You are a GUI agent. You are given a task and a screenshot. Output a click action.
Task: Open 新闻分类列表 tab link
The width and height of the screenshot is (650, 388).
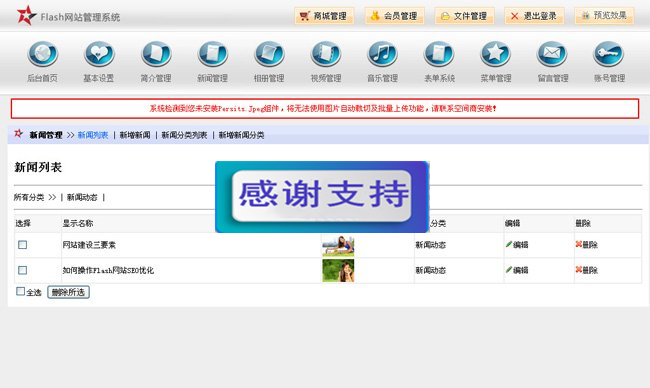pyautogui.click(x=184, y=135)
